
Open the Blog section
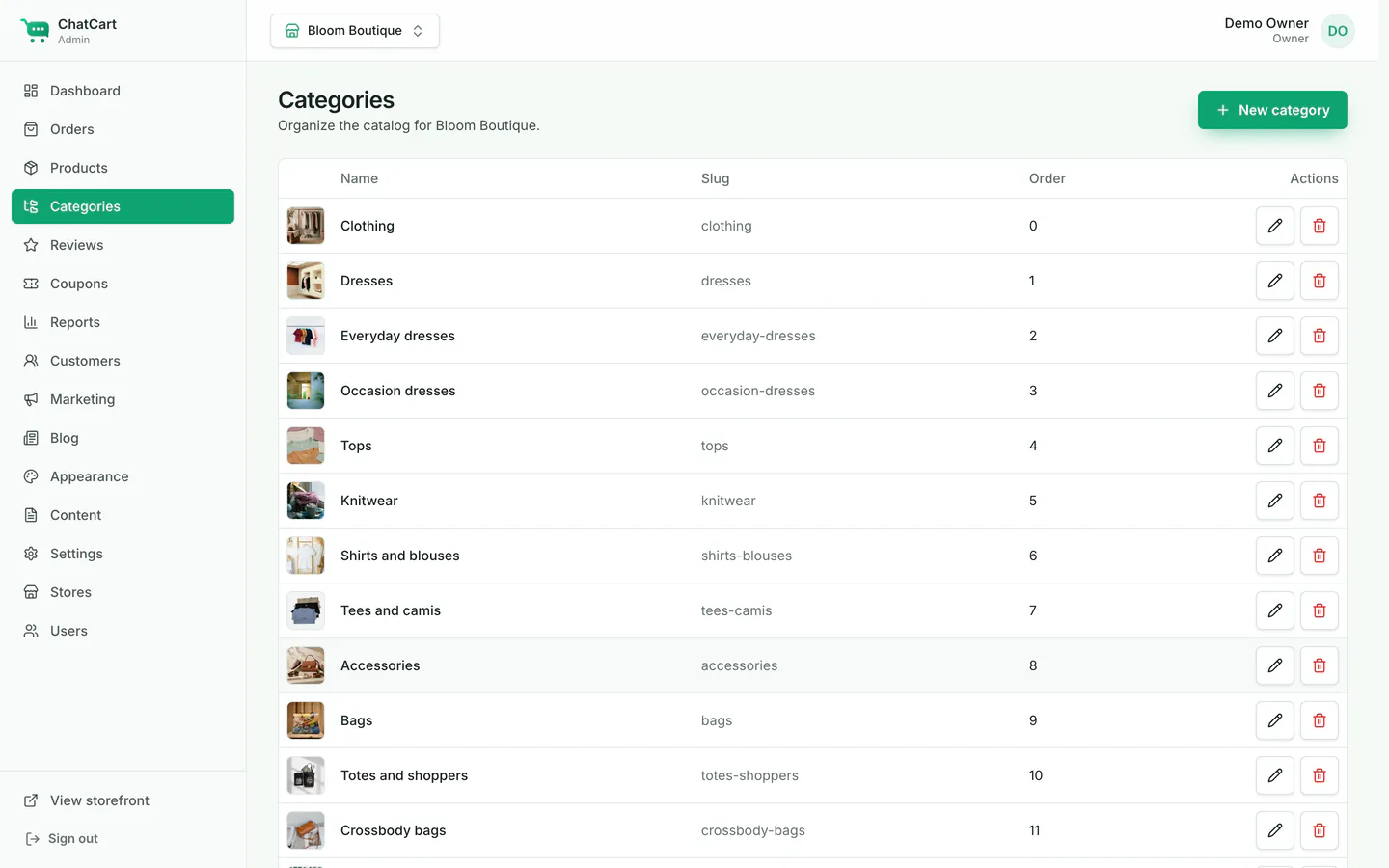click(x=123, y=438)
